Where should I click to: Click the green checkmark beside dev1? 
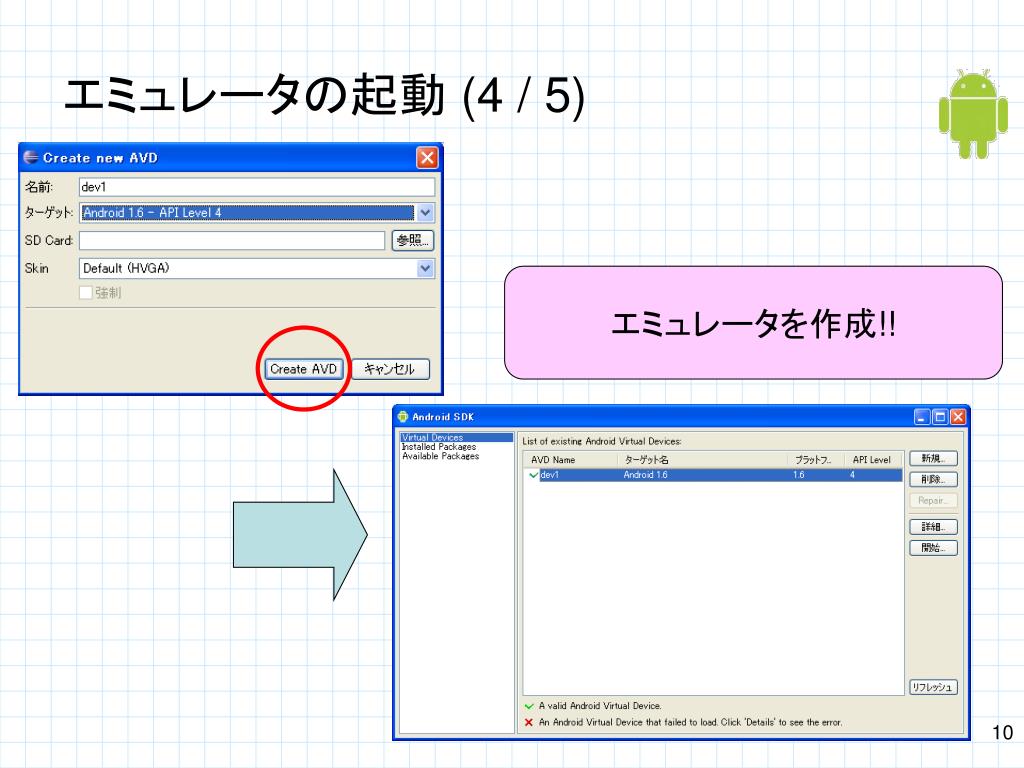[534, 475]
